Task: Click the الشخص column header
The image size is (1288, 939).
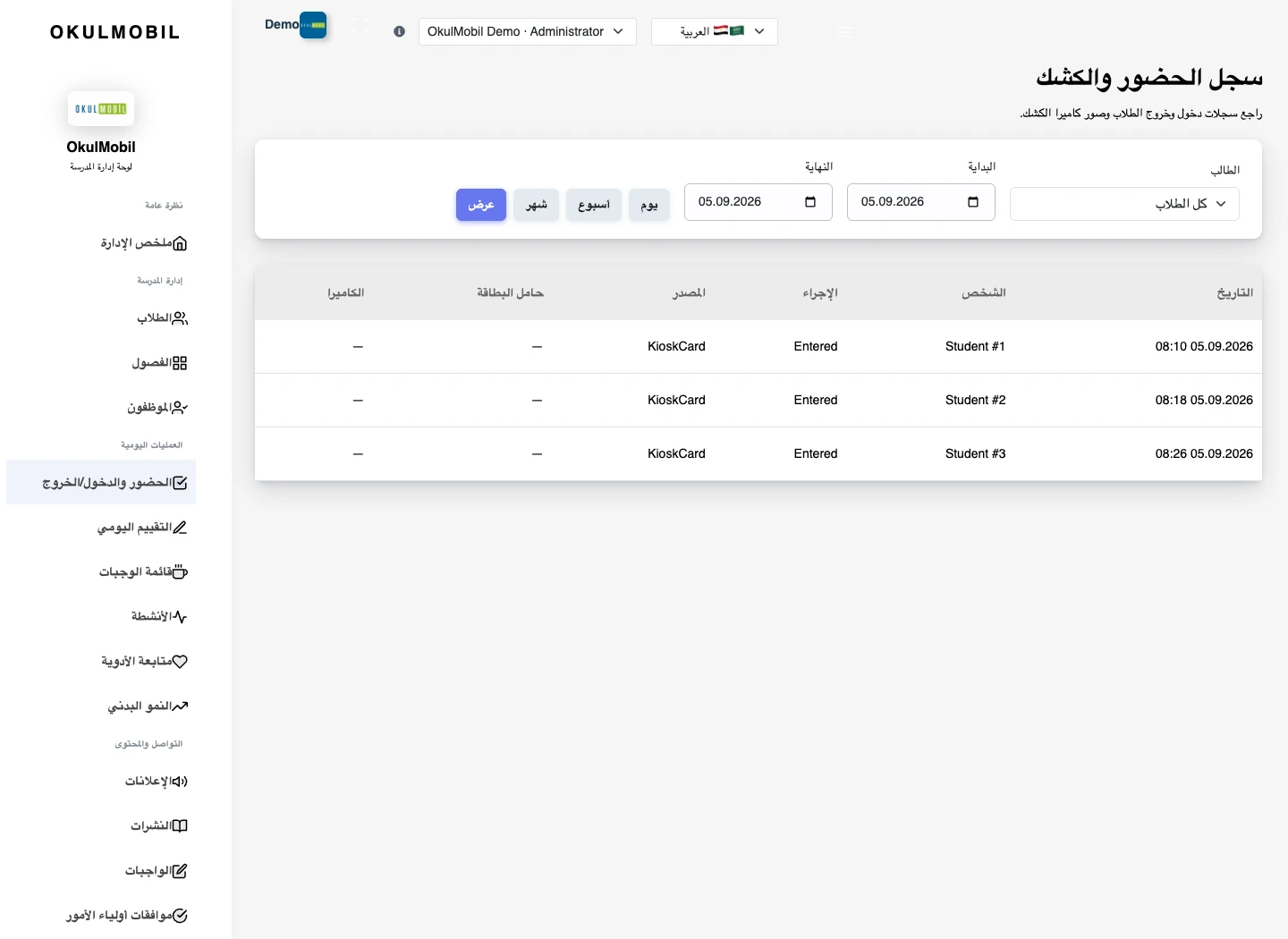Action: (984, 293)
